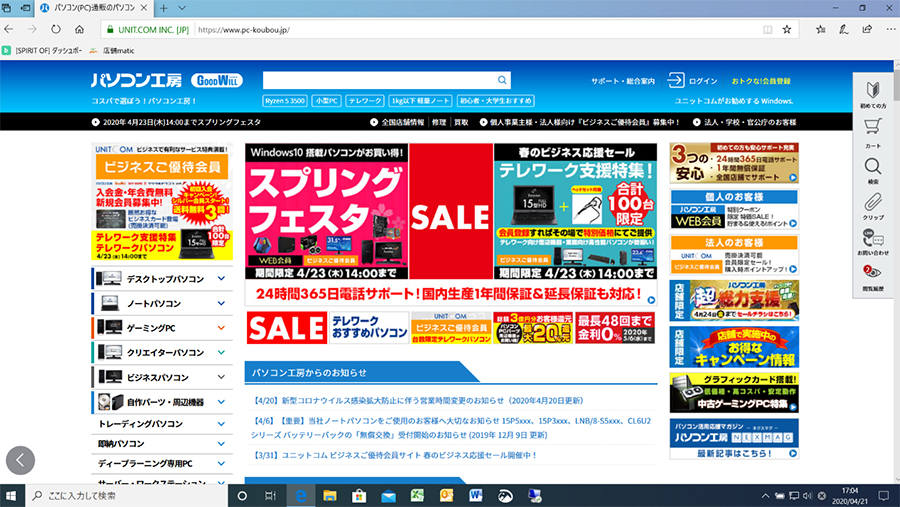This screenshot has width=900, height=507.
Task: Click the browser address bar URL
Action: 244,30
